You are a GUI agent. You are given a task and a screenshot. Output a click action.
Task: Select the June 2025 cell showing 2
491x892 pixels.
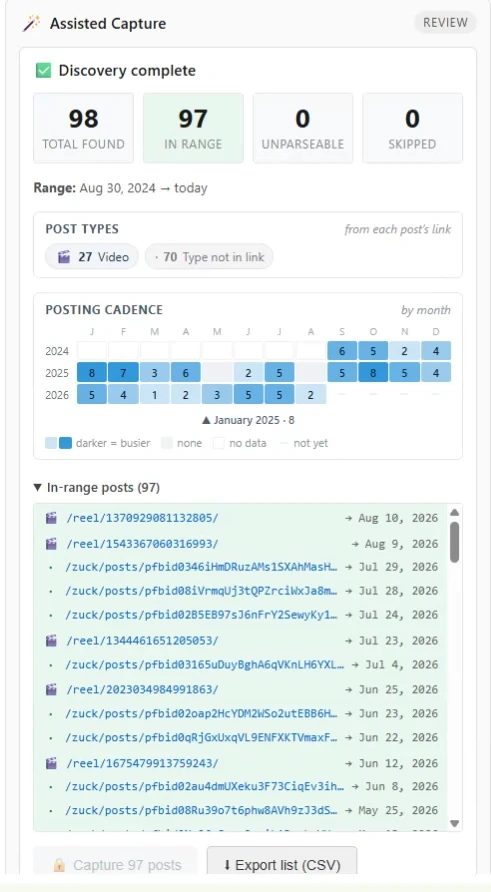pyautogui.click(x=249, y=373)
